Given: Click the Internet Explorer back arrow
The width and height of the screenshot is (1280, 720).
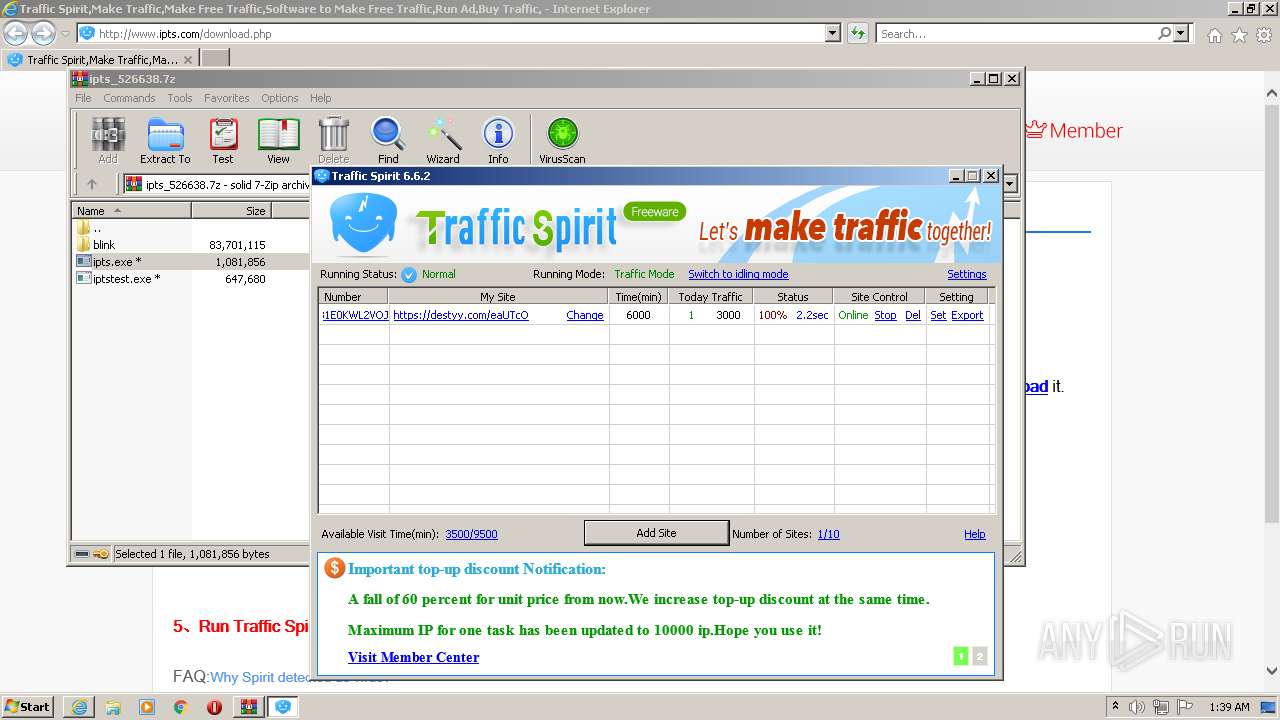Looking at the screenshot, I should (x=16, y=33).
